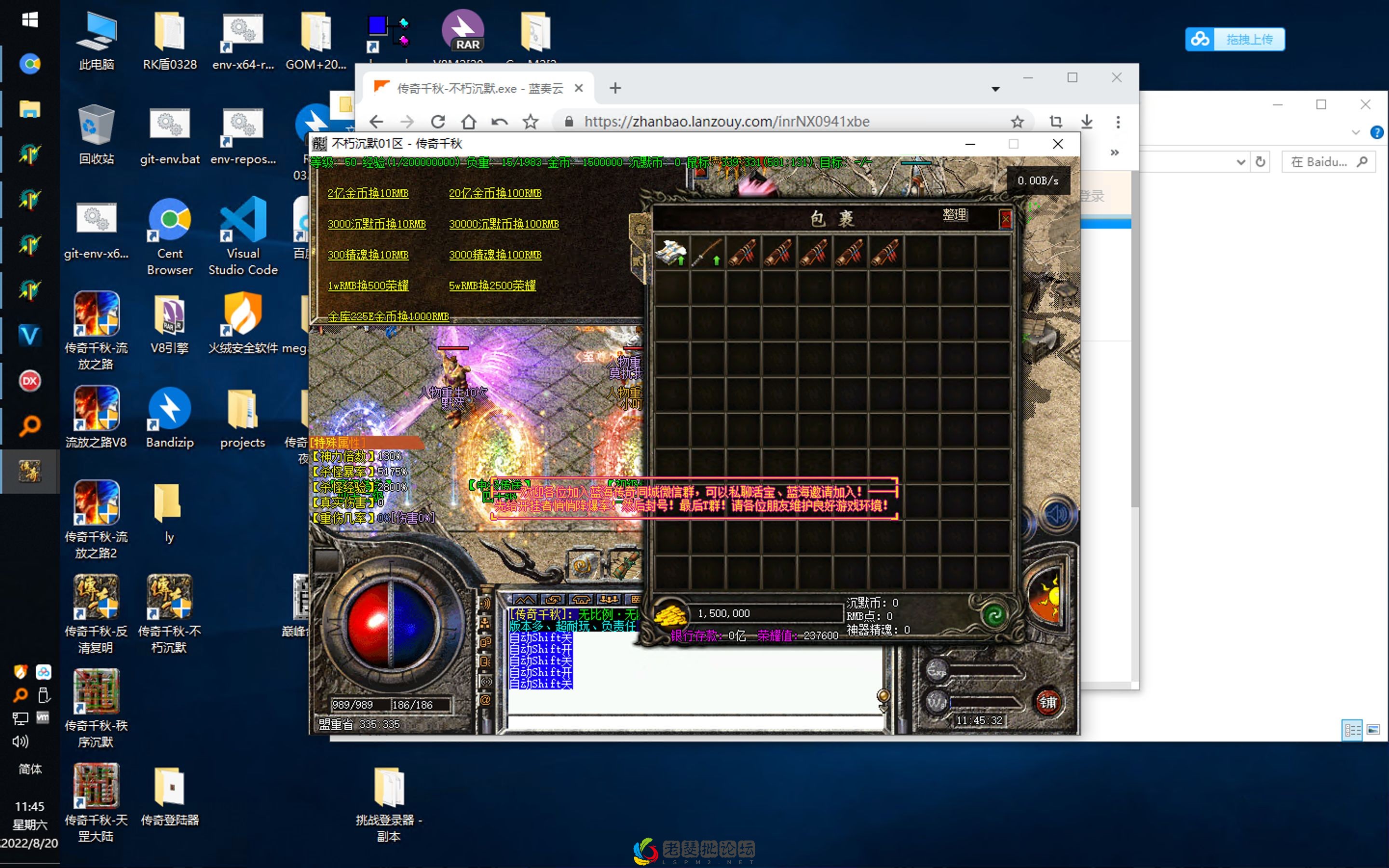This screenshot has width=1389, height=868.
Task: Click the browser crop screenshot icon
Action: pos(1056,122)
